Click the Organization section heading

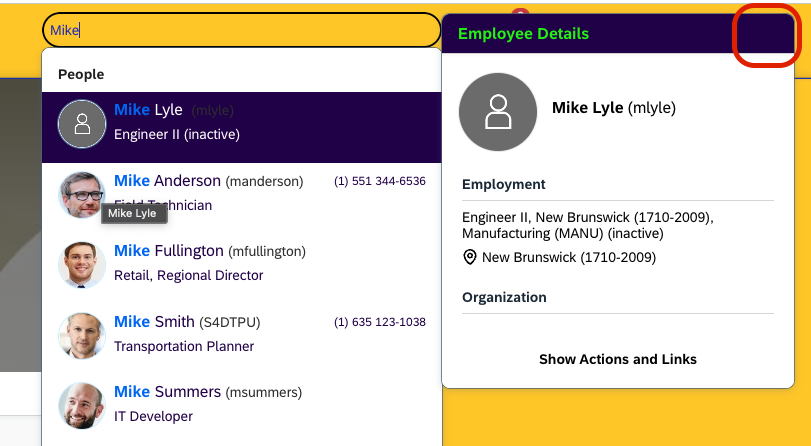point(504,297)
